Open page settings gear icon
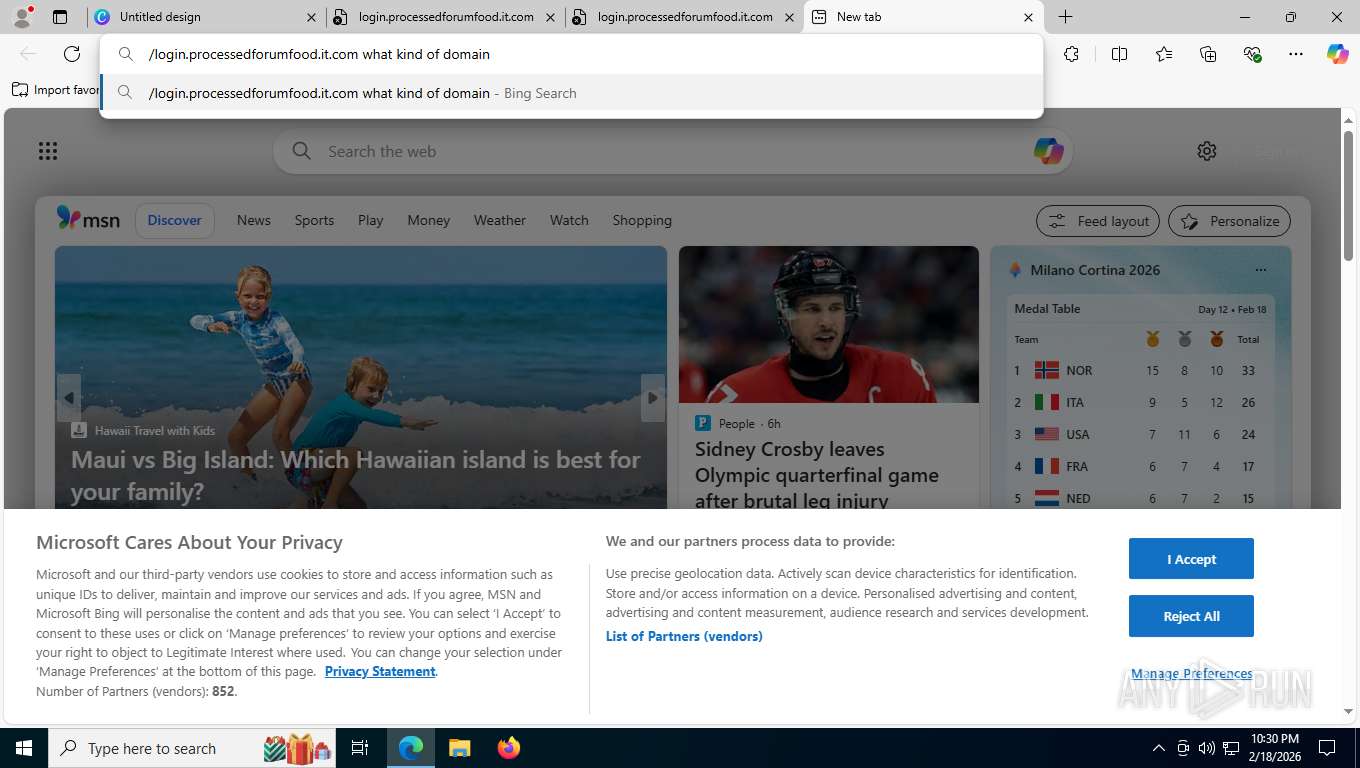 point(1207,151)
